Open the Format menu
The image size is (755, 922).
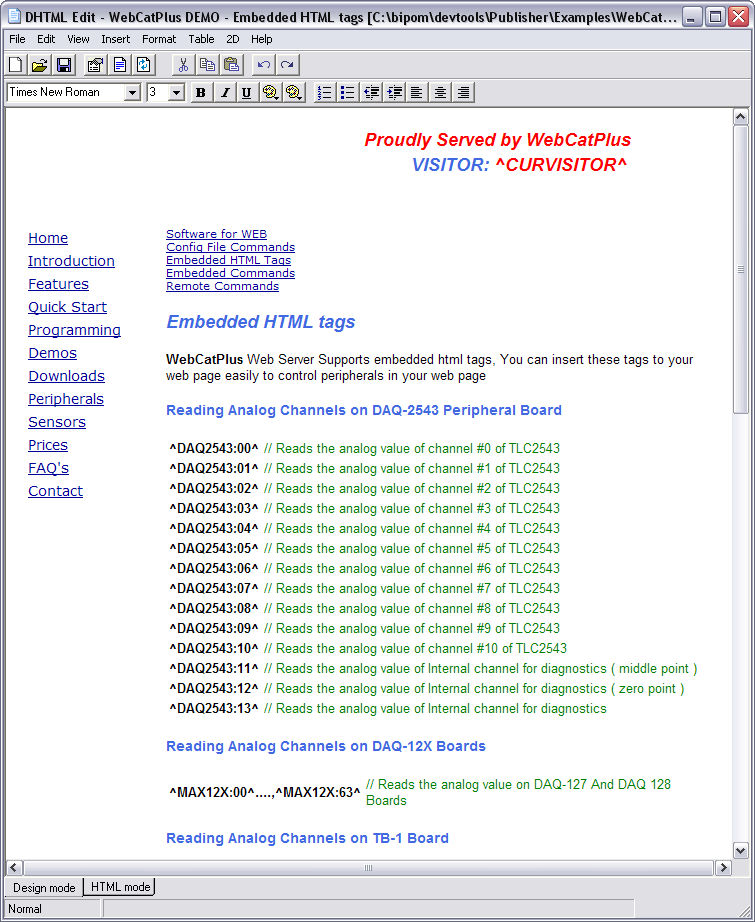(159, 39)
